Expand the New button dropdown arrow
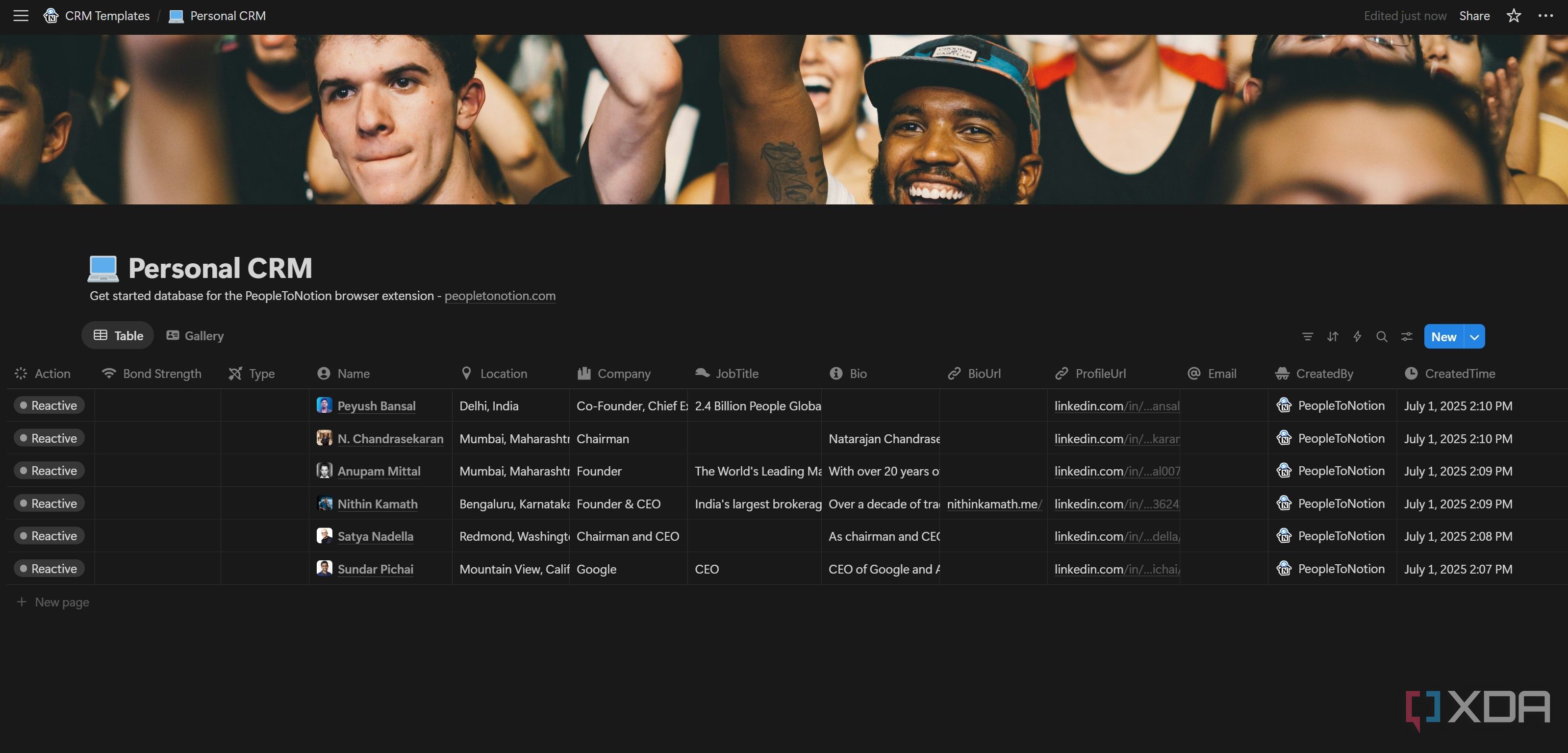This screenshot has width=1568, height=753. (x=1474, y=337)
